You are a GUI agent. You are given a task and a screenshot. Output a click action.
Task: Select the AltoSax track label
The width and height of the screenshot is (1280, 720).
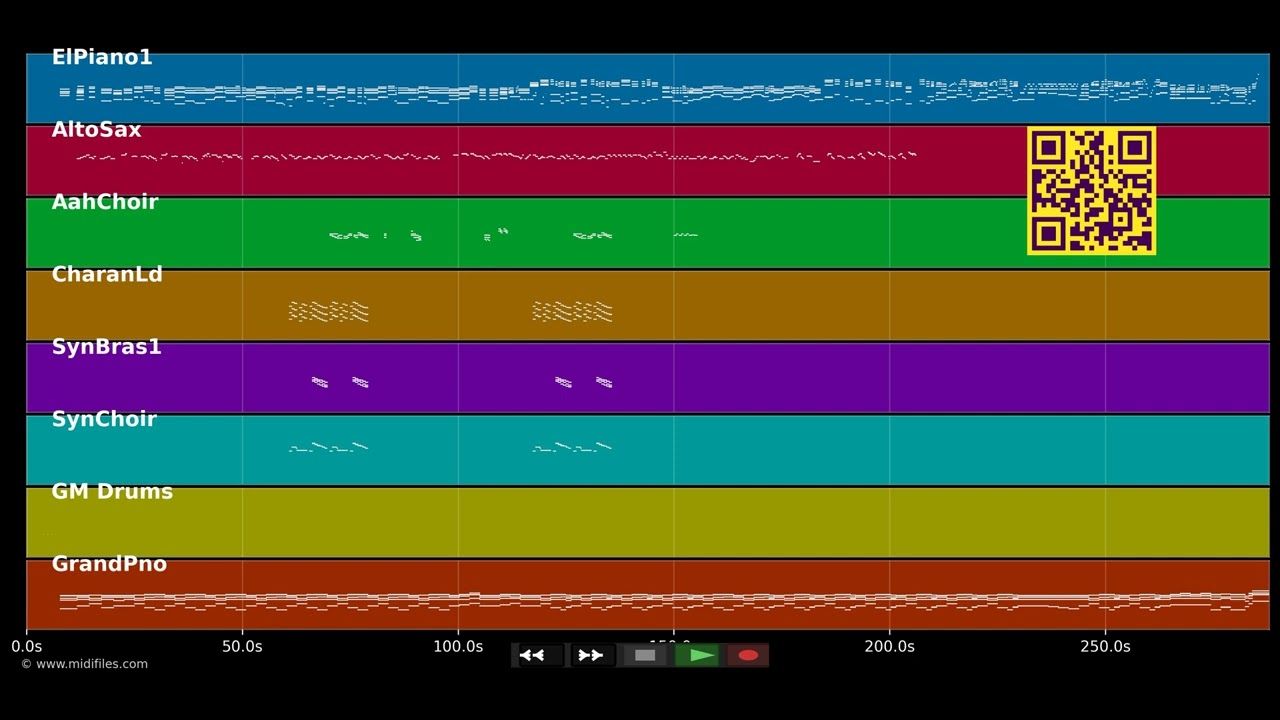click(96, 130)
